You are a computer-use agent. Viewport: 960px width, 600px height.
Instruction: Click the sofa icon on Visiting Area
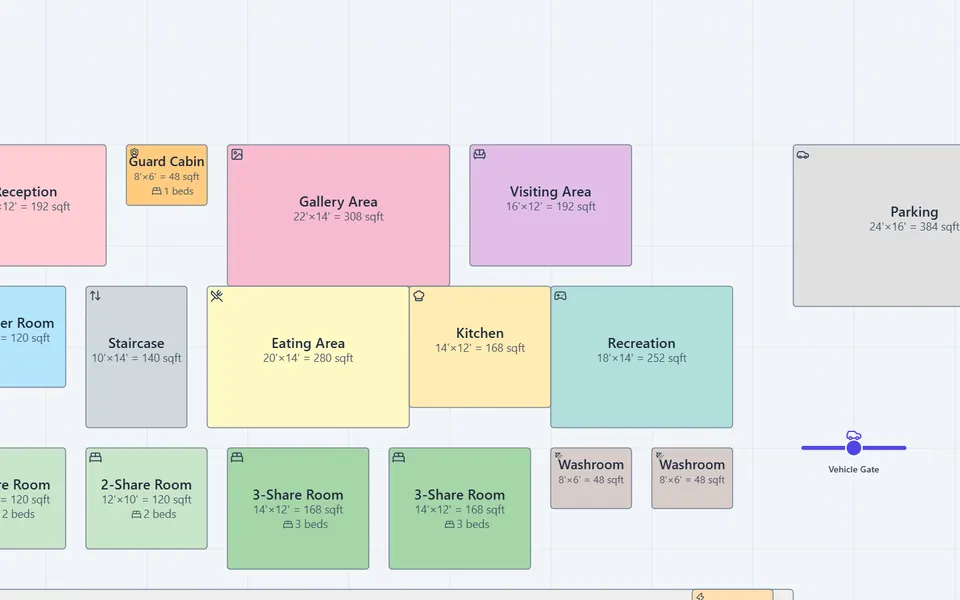479,154
